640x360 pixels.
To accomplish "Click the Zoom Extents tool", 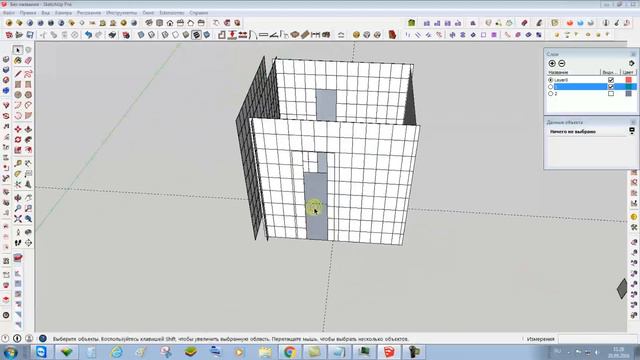I will pyautogui.click(x=18, y=219).
